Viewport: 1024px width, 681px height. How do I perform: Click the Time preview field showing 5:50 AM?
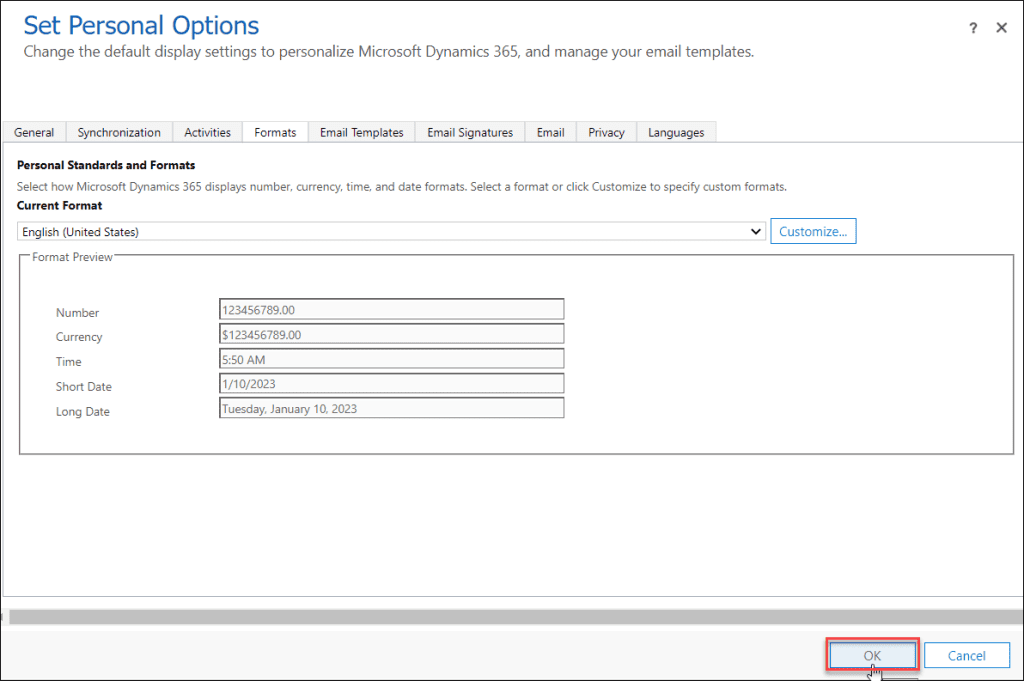(x=391, y=359)
